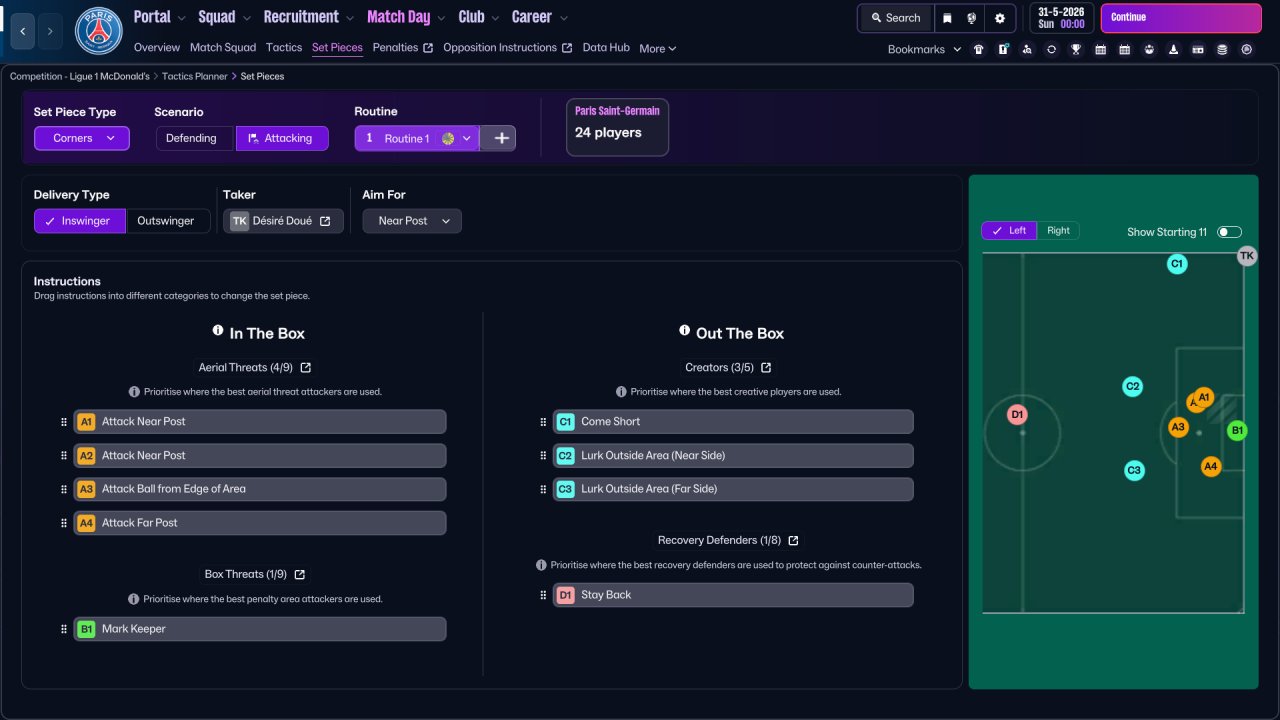Go back with the left arrow button
The height and width of the screenshot is (720, 1280).
coord(23,31)
